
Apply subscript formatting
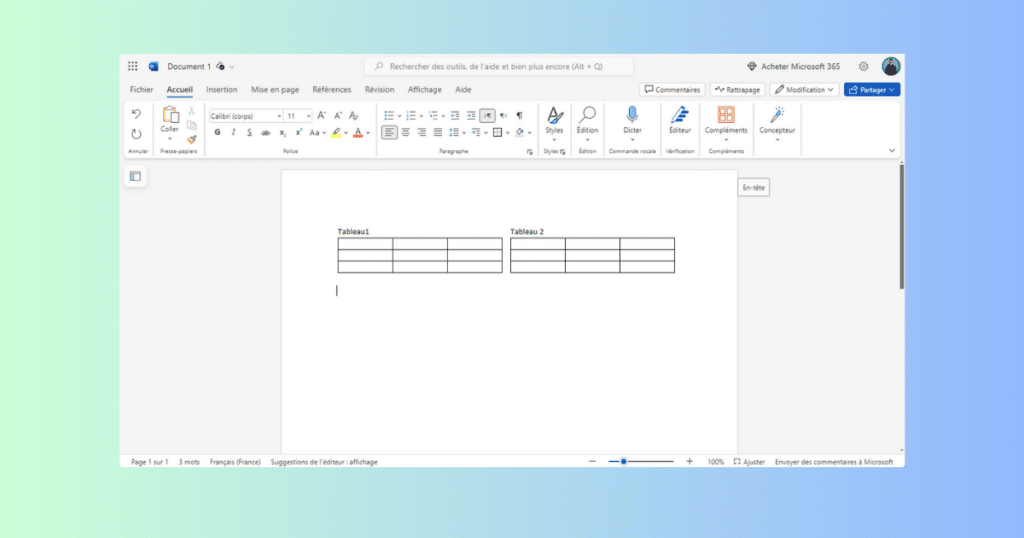(x=282, y=133)
